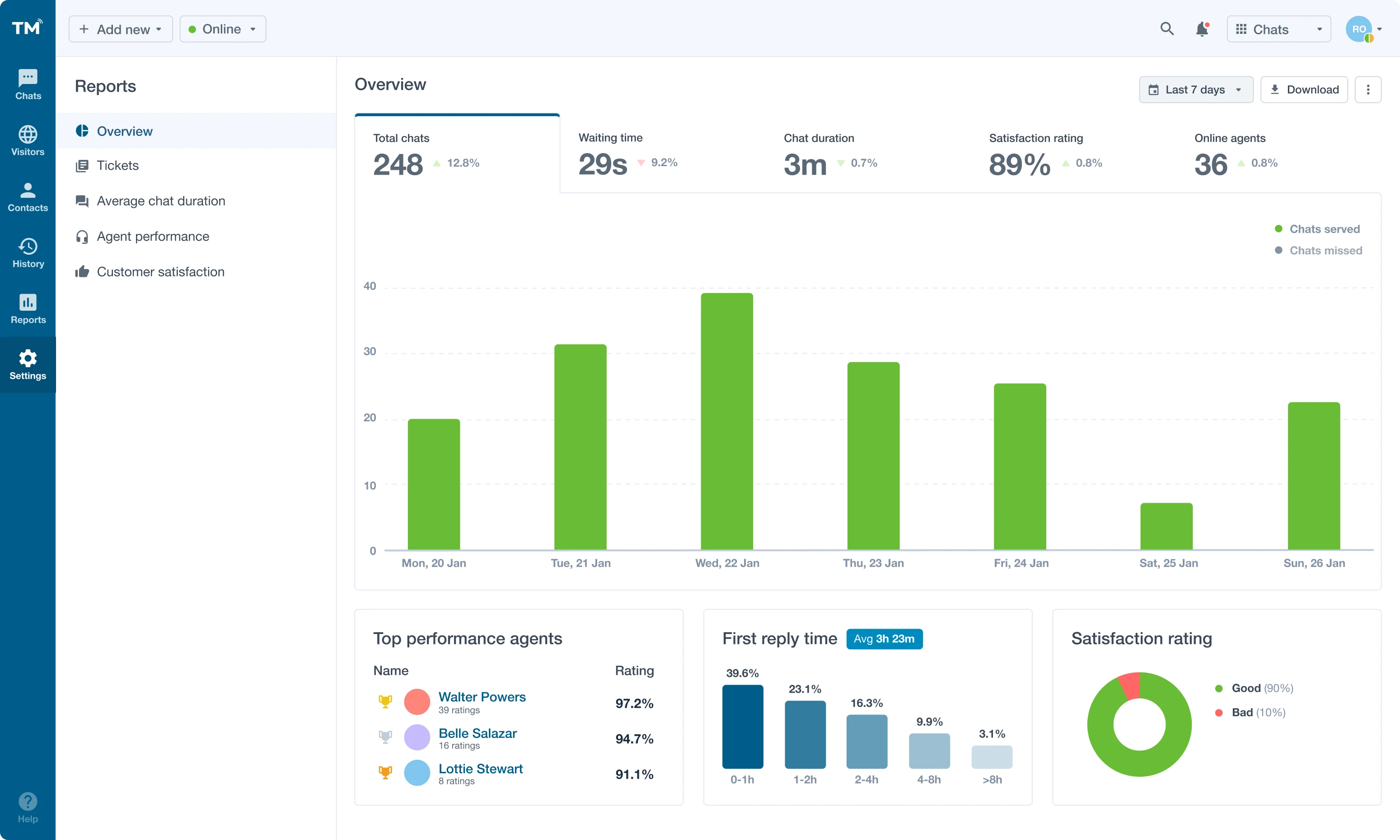The height and width of the screenshot is (840, 1400).
Task: Download the overview report
Action: (x=1304, y=89)
